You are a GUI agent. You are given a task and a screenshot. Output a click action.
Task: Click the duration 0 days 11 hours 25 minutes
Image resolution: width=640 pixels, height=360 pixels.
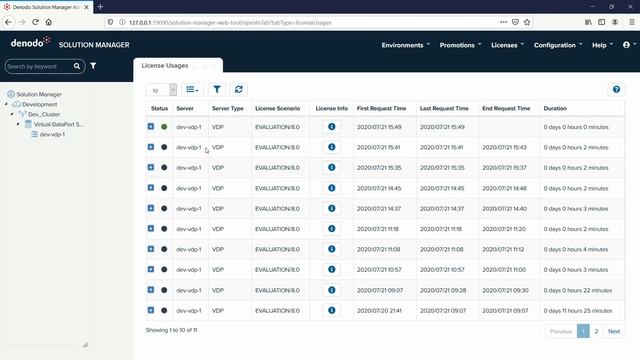(578, 311)
